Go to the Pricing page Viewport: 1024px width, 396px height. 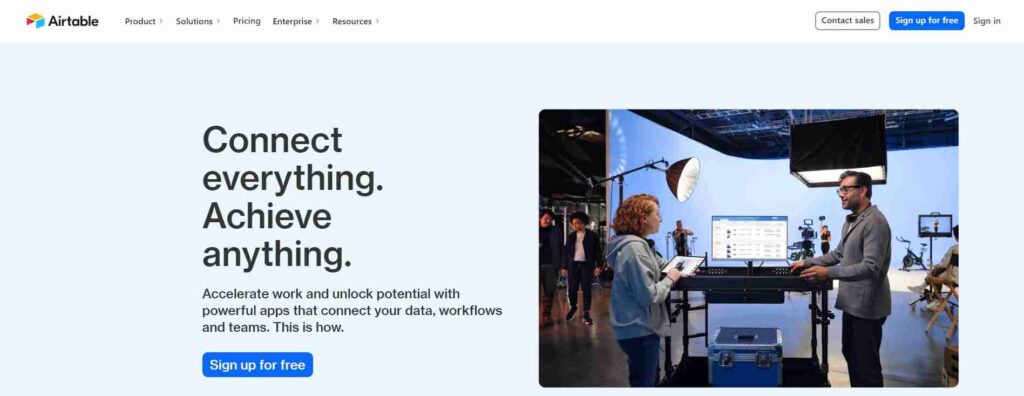click(247, 21)
